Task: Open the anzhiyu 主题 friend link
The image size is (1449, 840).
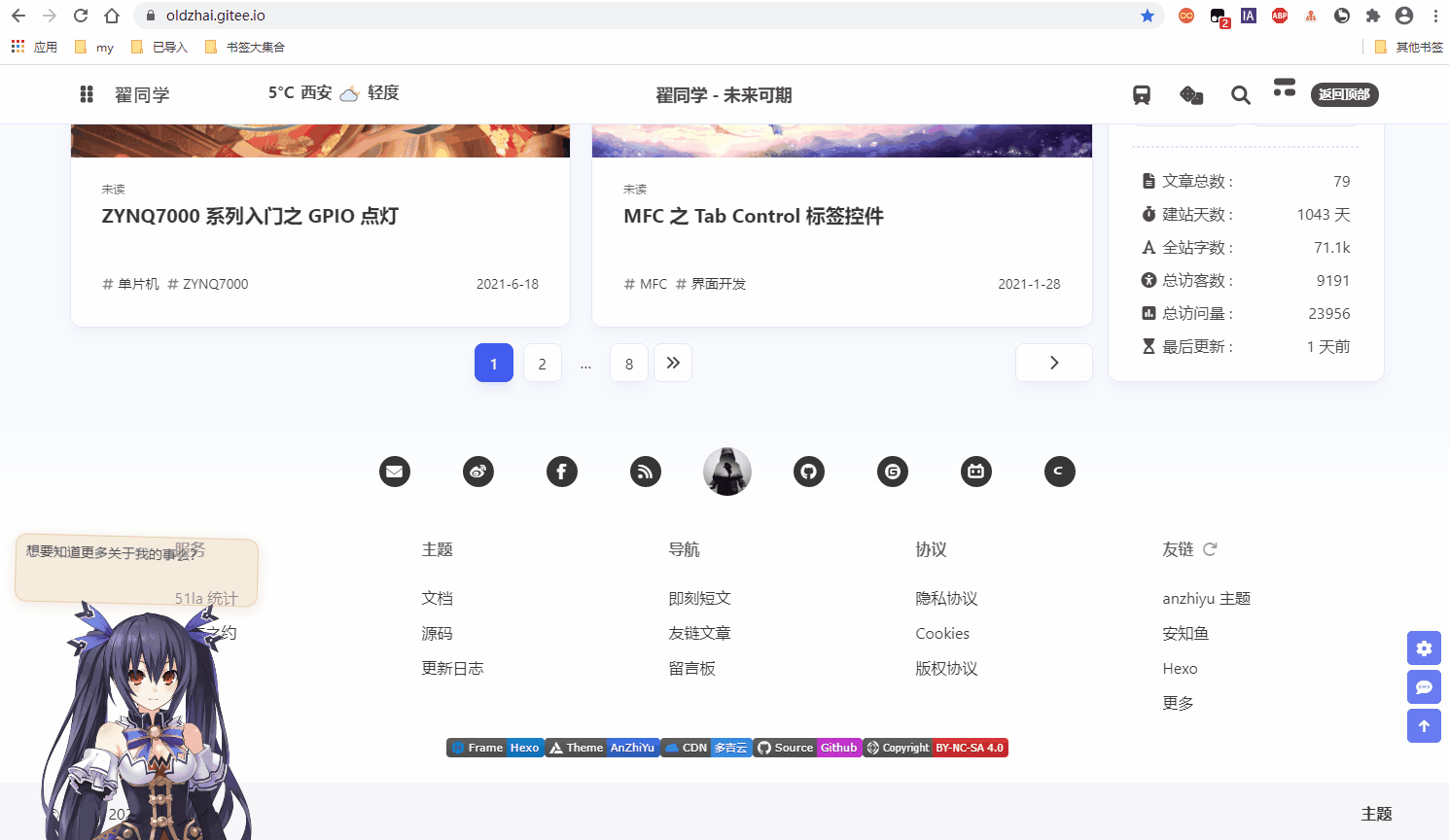Action: tap(1207, 598)
